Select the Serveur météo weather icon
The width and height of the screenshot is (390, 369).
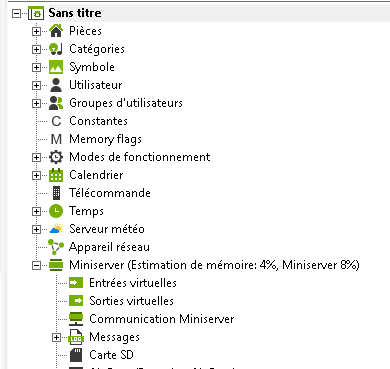[x=56, y=229]
